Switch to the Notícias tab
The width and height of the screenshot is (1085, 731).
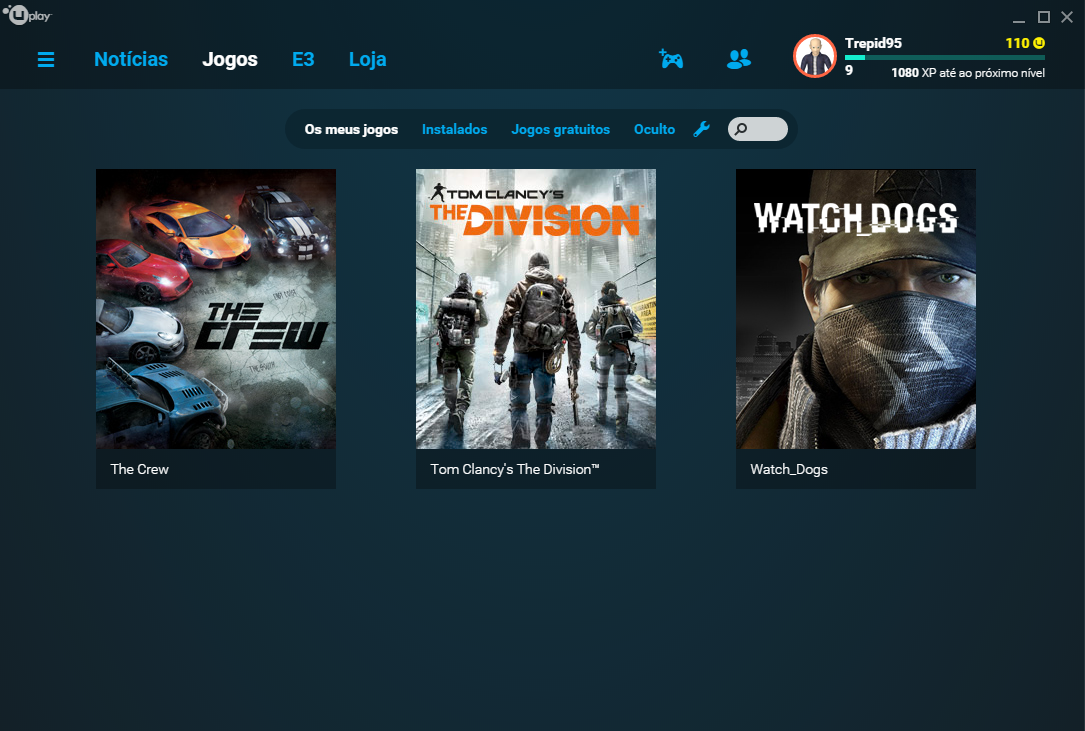point(131,60)
